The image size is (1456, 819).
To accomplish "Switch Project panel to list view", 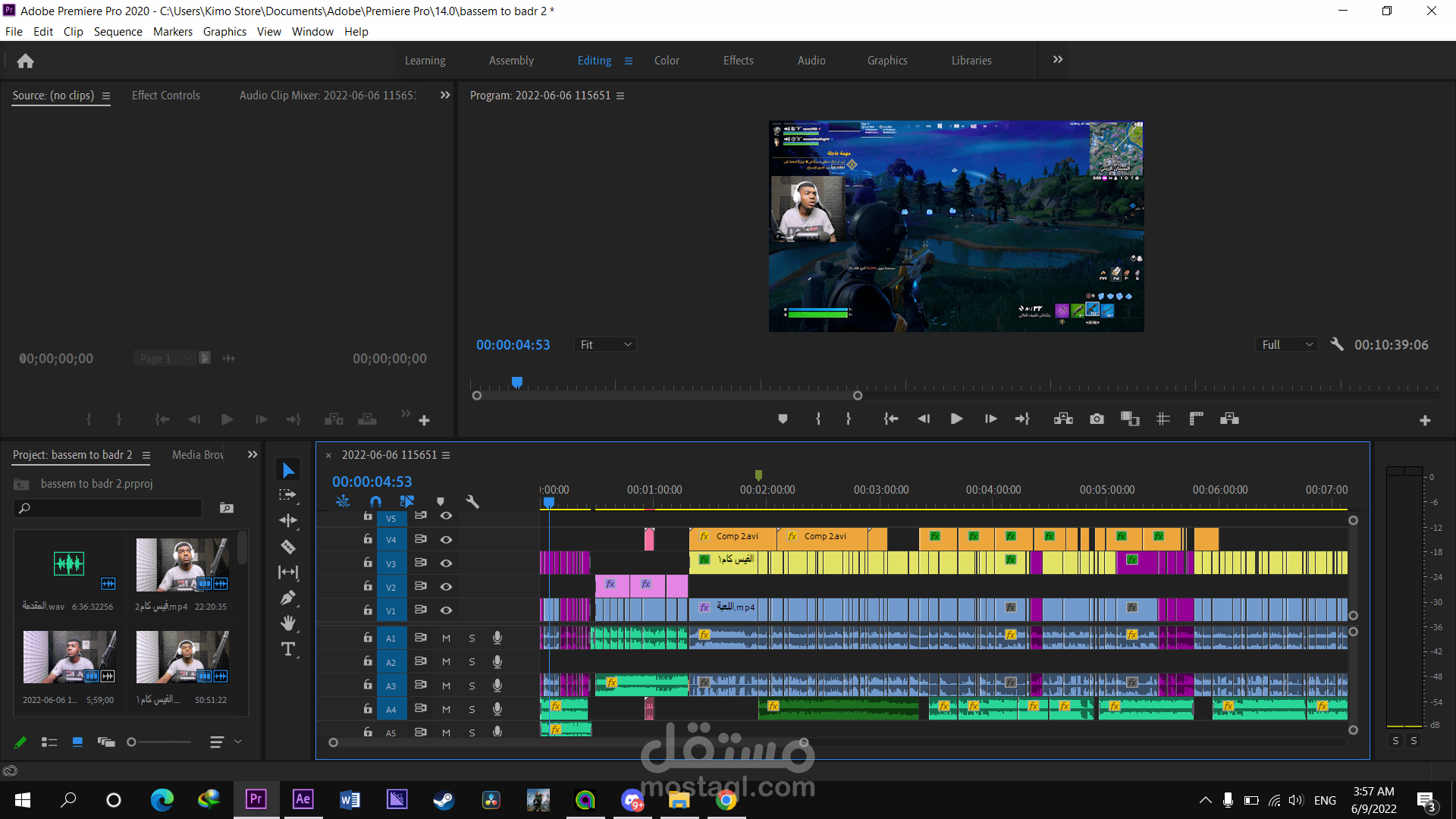I will point(49,742).
